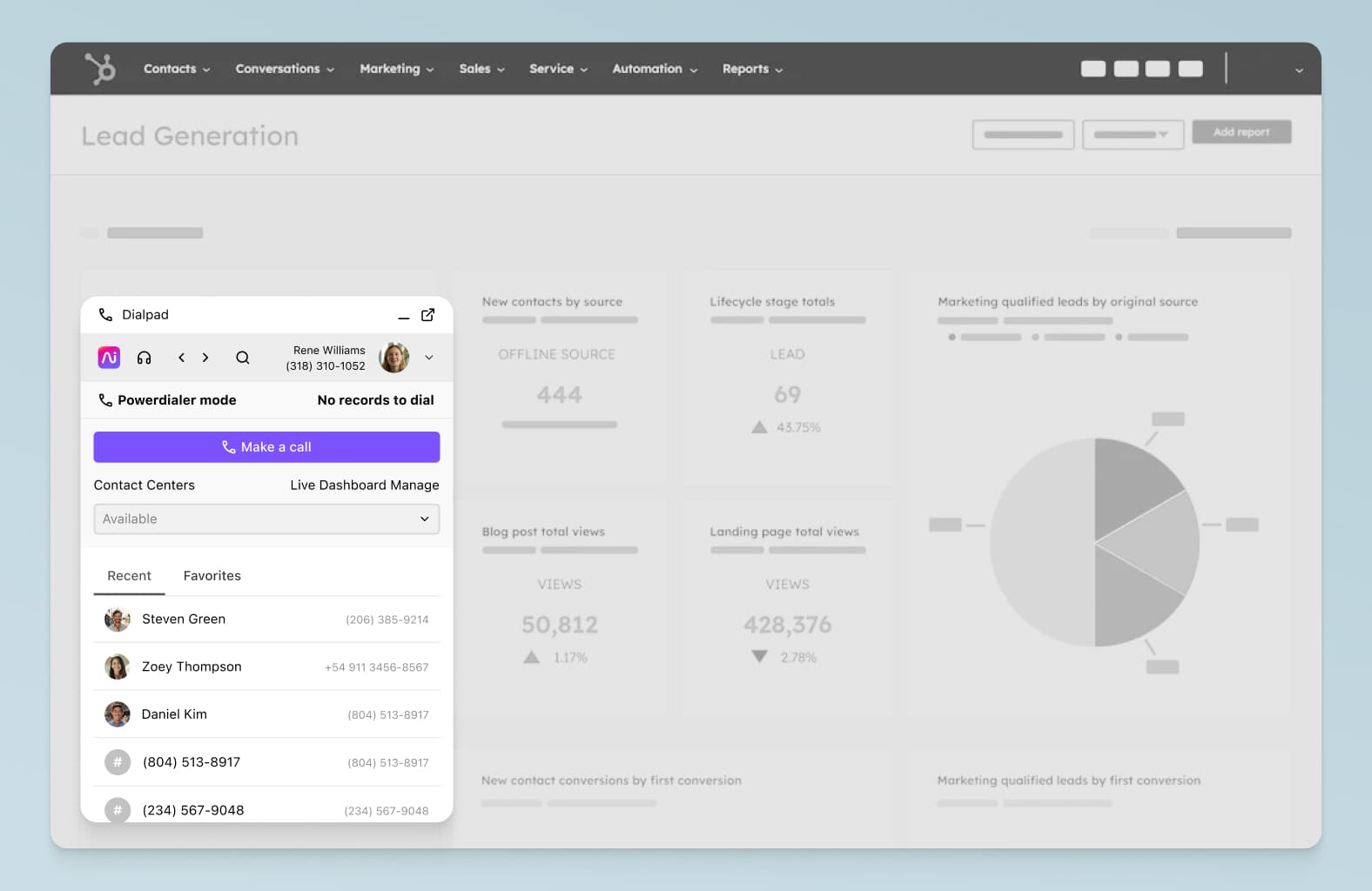Open search with the magnifier icon

click(x=243, y=358)
